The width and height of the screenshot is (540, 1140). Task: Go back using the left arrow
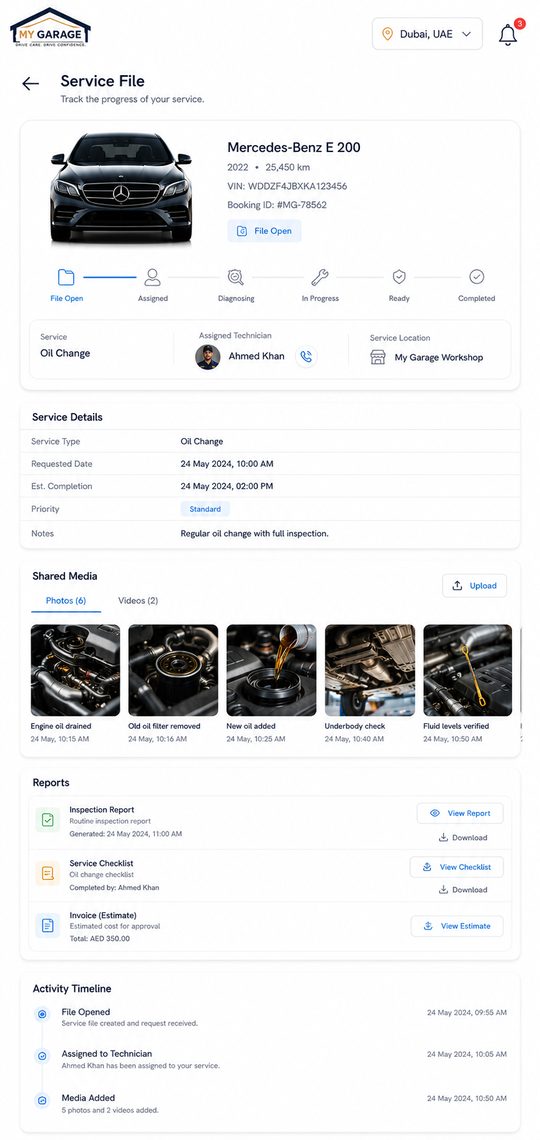[31, 84]
